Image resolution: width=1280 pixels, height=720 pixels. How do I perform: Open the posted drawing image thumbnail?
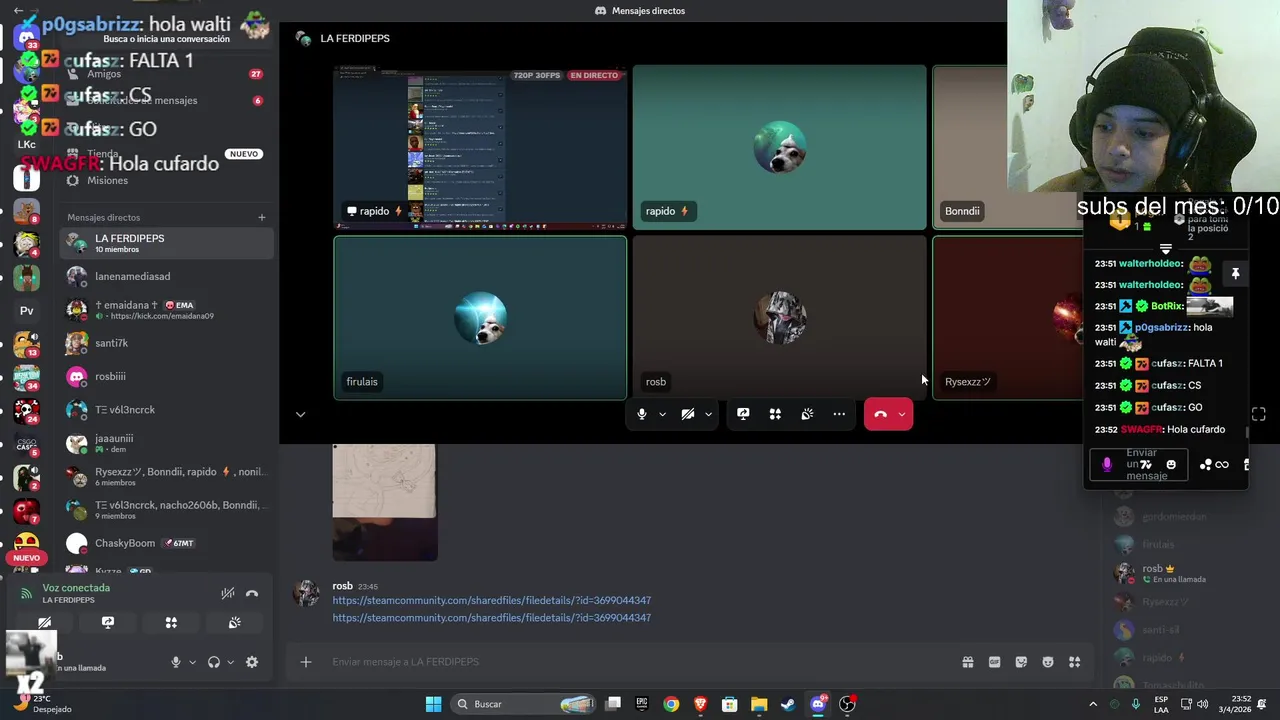coord(385,502)
